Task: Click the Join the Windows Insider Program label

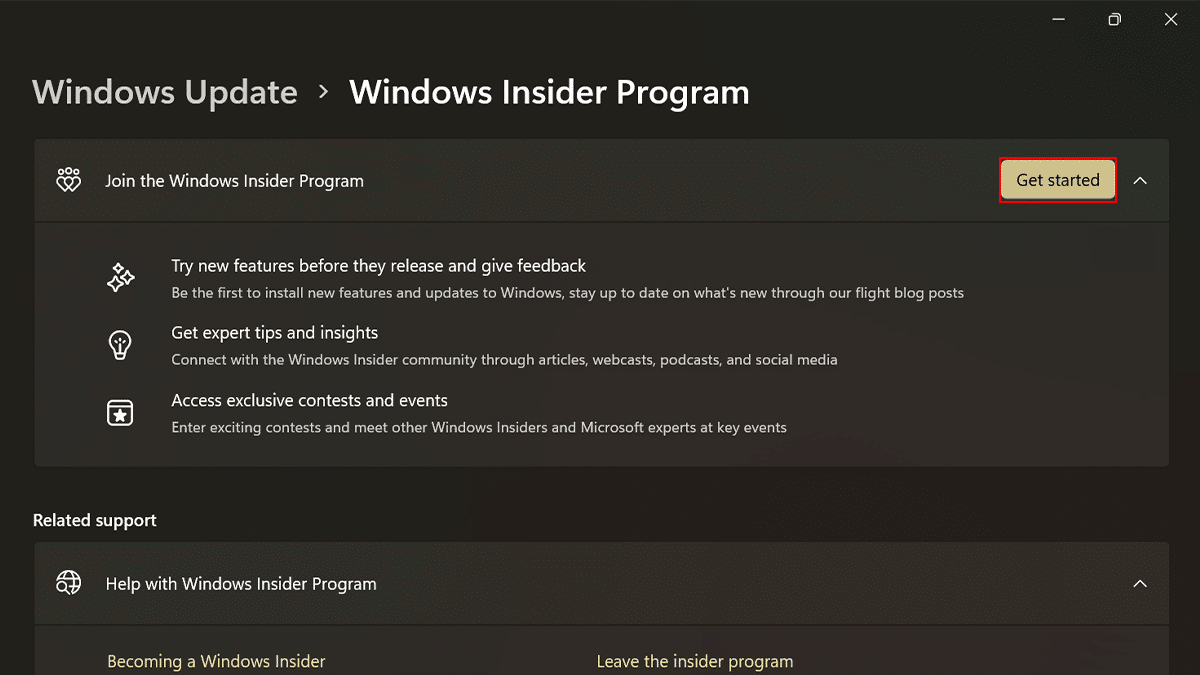Action: (x=234, y=181)
